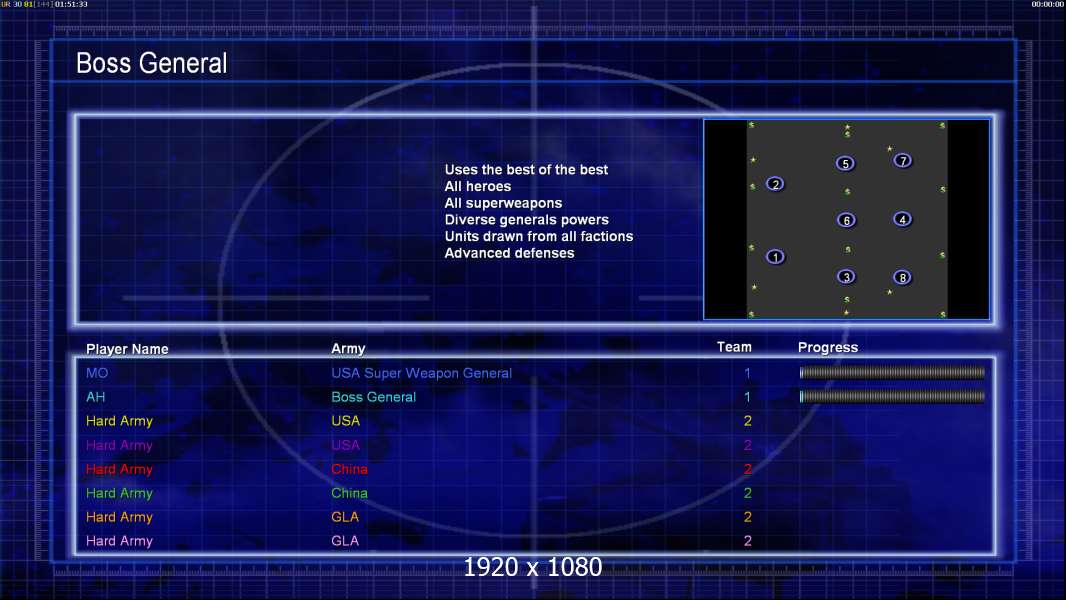This screenshot has height=600, width=1066.
Task: Click the pink GLA army entry
Action: [345, 541]
